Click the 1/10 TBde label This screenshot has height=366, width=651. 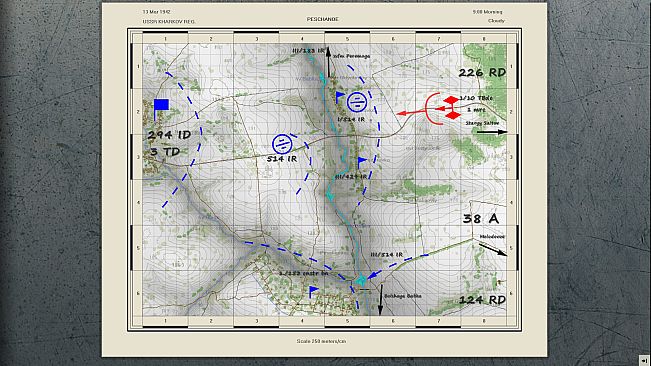(476, 98)
